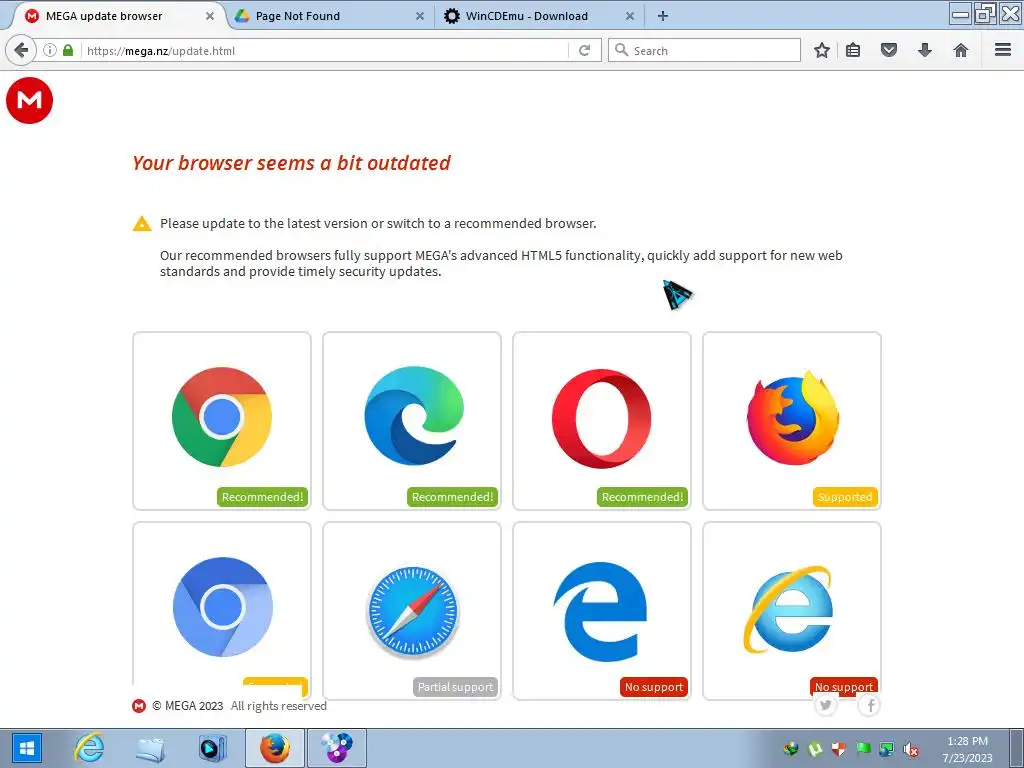Select the Safari browser card

pyautogui.click(x=412, y=611)
